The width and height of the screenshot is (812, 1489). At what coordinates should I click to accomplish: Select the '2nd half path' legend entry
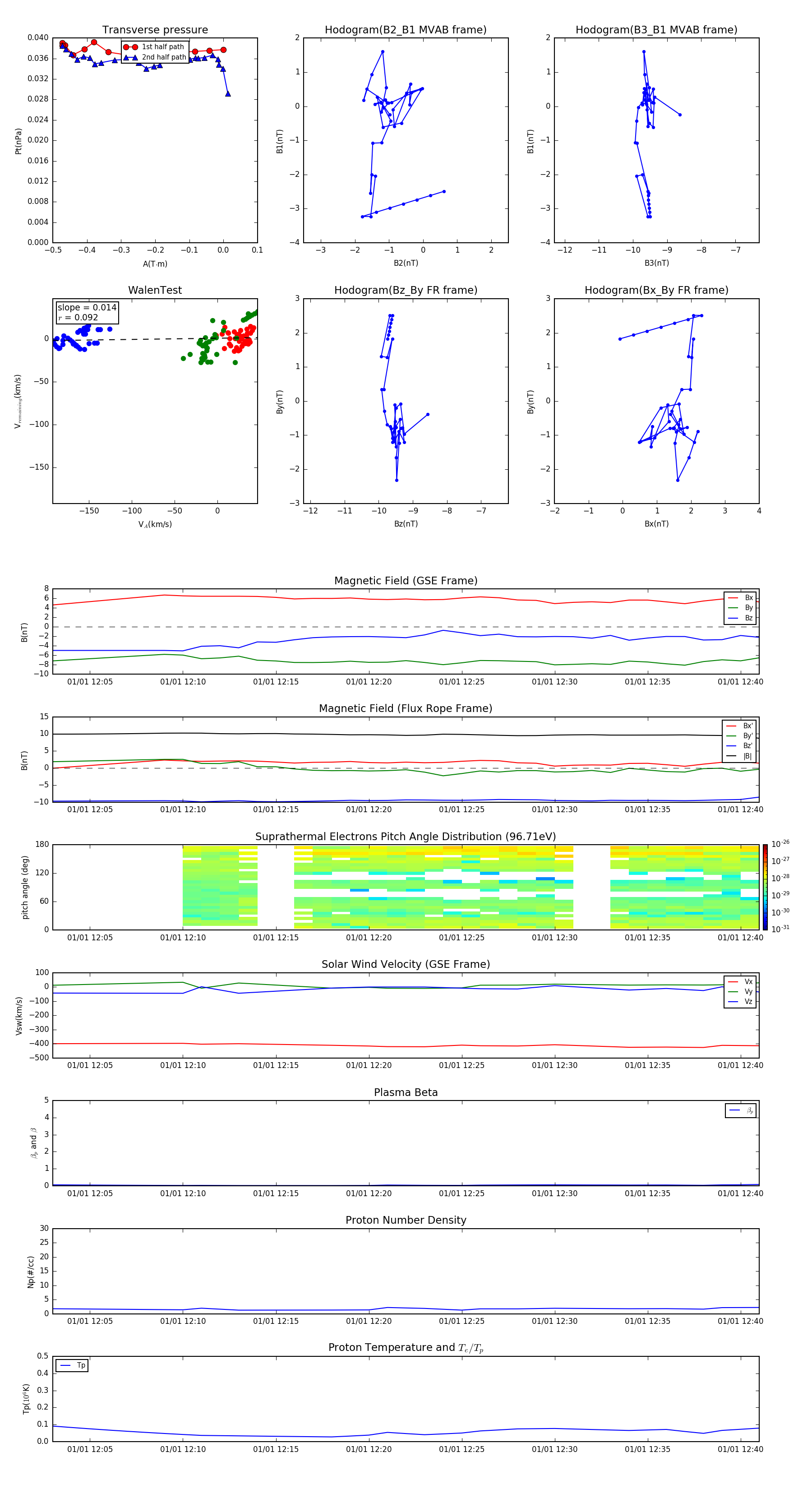tap(155, 57)
